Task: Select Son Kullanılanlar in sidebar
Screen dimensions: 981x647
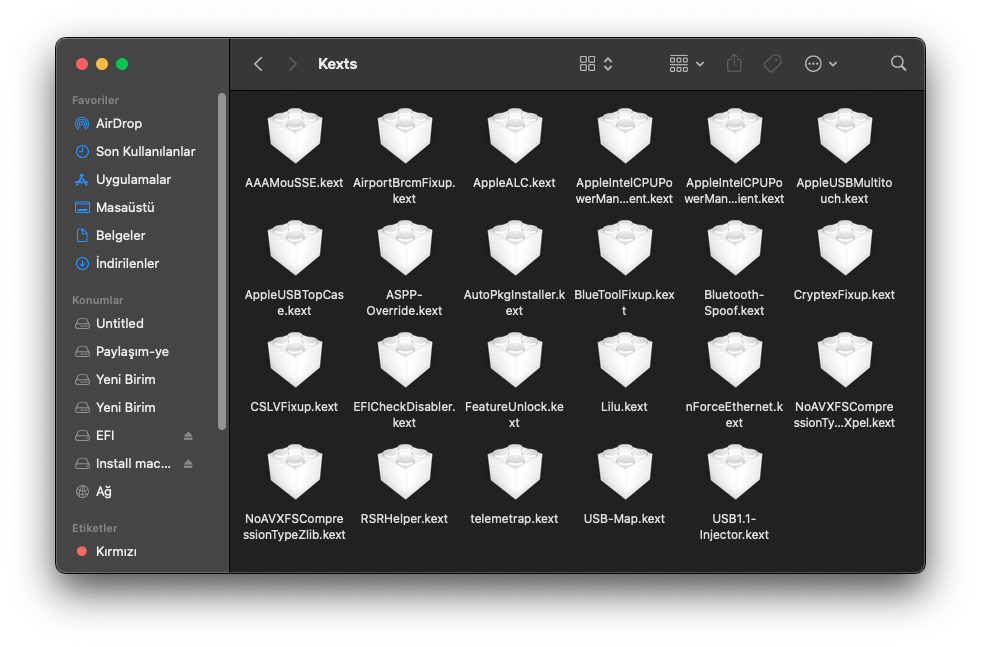Action: [135, 151]
